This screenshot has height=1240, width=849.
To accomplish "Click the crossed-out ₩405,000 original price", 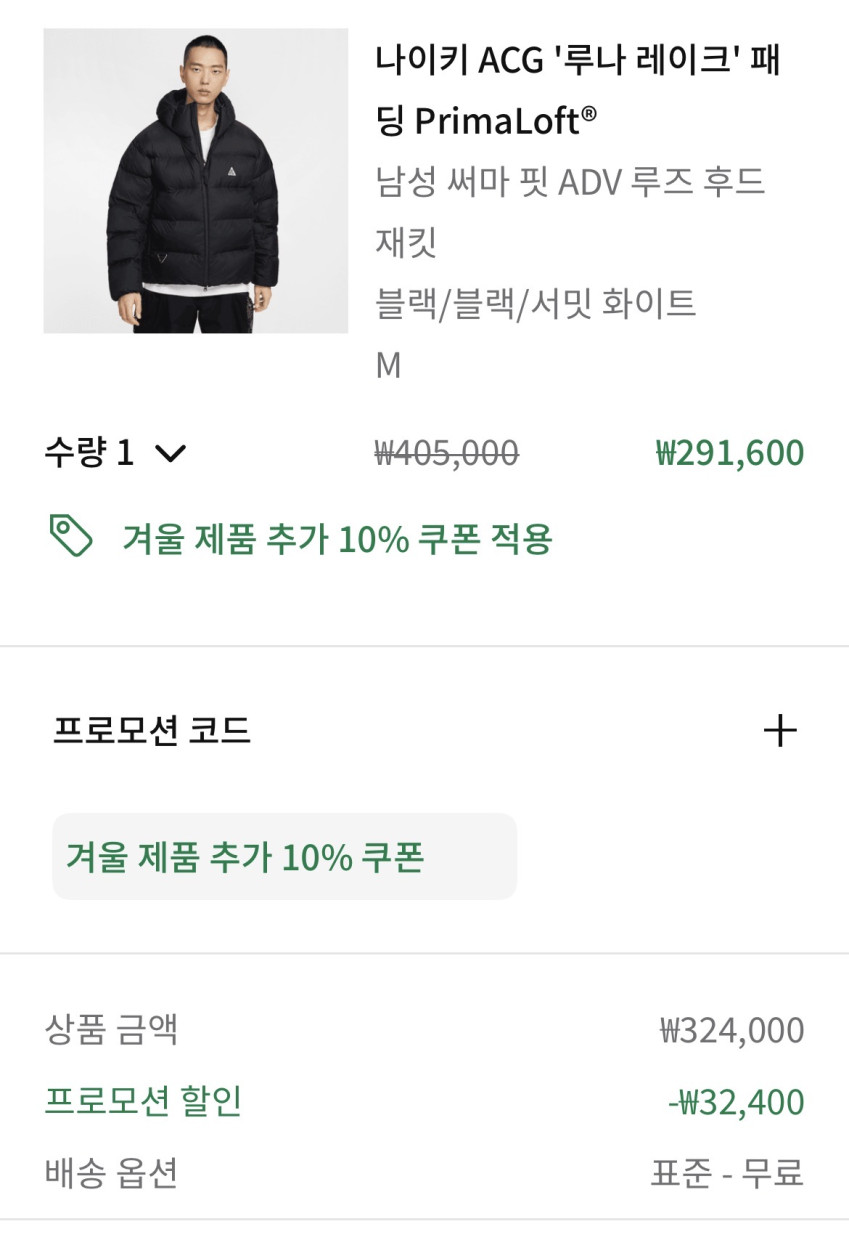I will click(x=446, y=454).
